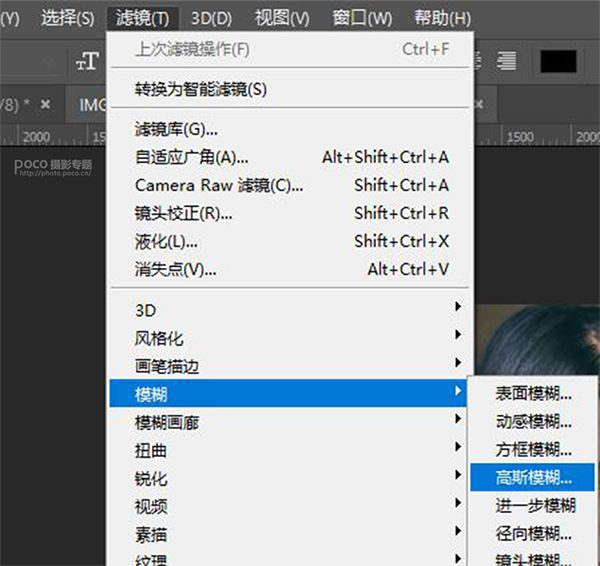Choose 方框模糊... from blur submenu
600x566 pixels.
pos(533,449)
